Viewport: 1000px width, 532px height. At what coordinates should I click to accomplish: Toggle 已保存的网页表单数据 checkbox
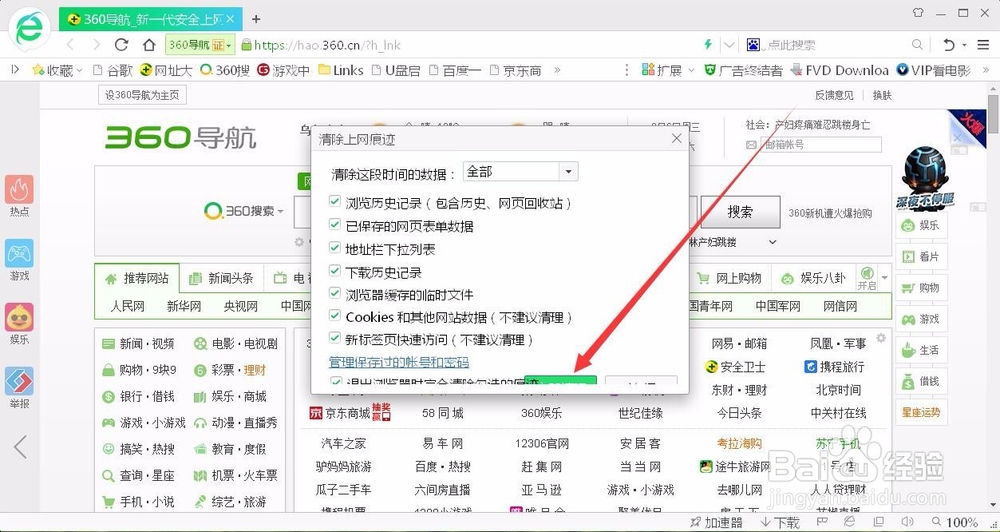pos(335,225)
